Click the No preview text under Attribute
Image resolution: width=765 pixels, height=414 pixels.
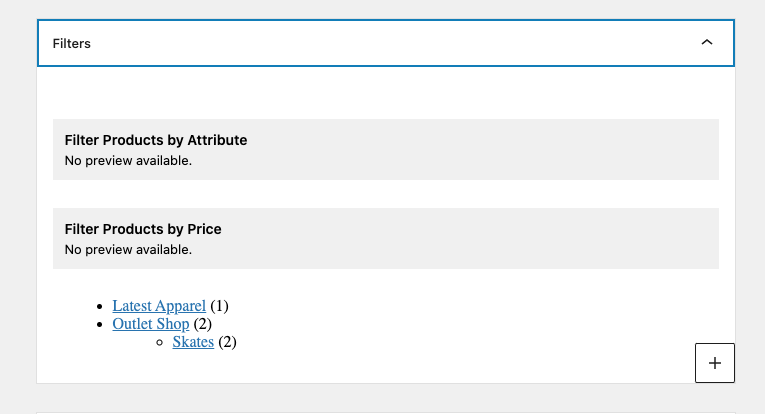point(128,160)
